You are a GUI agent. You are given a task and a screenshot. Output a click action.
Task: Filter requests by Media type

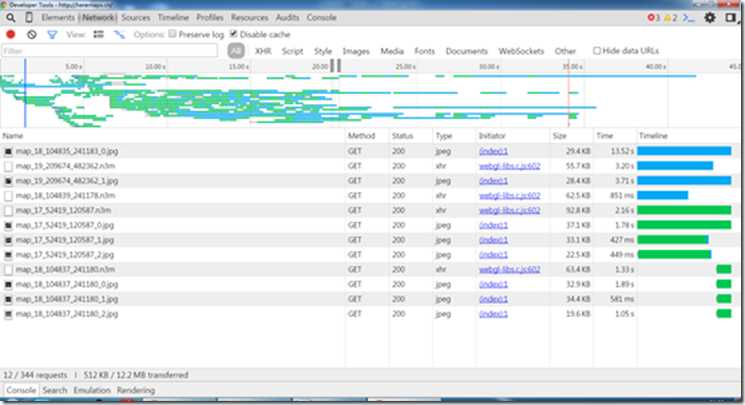392,51
